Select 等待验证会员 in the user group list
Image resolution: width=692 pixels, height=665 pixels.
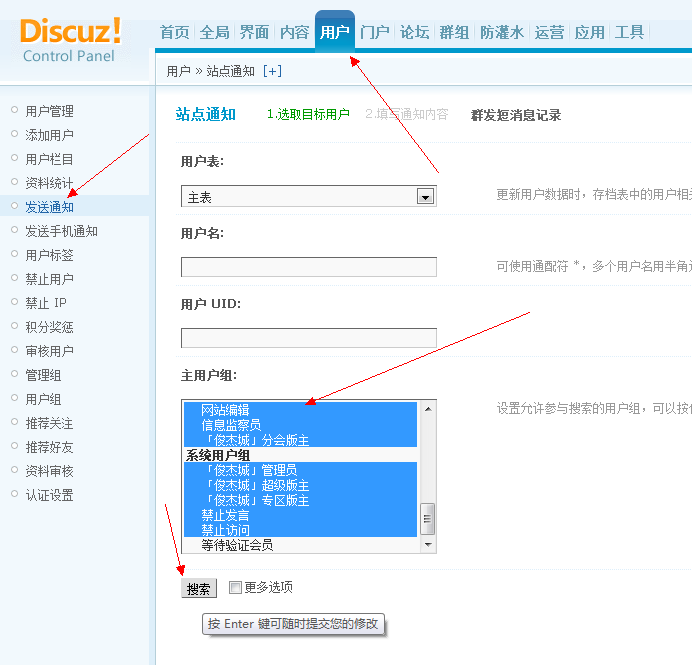300,545
